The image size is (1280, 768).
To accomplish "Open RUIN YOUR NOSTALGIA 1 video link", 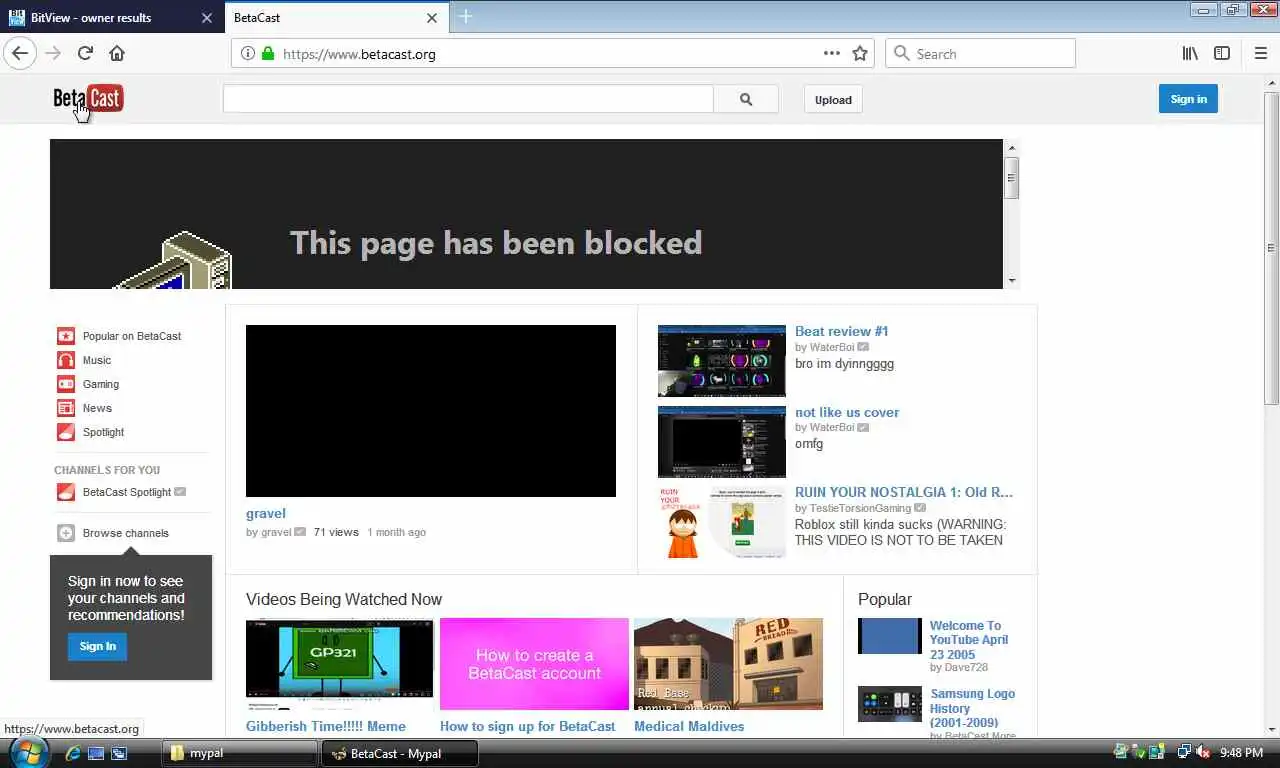I will [904, 492].
